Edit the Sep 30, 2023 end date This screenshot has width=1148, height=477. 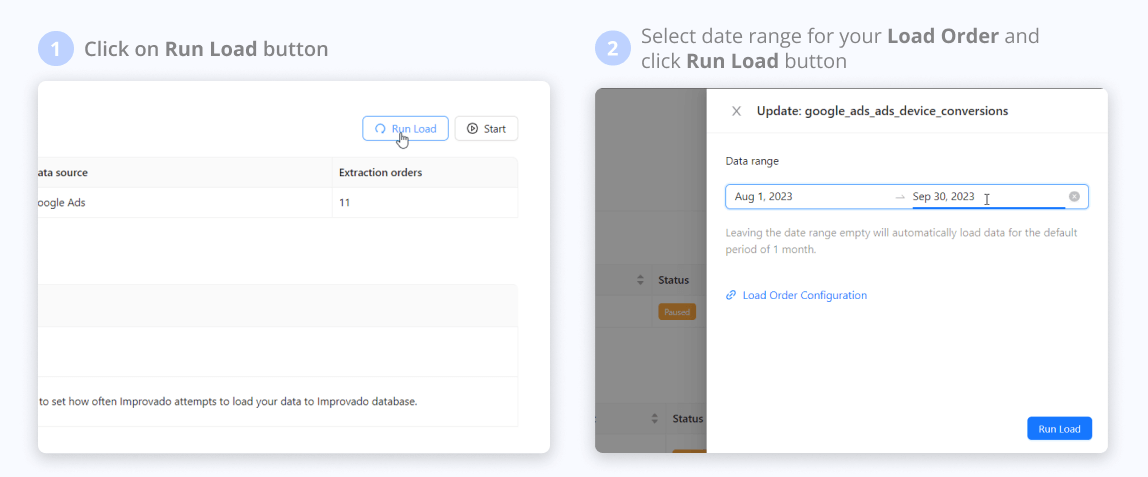(943, 197)
